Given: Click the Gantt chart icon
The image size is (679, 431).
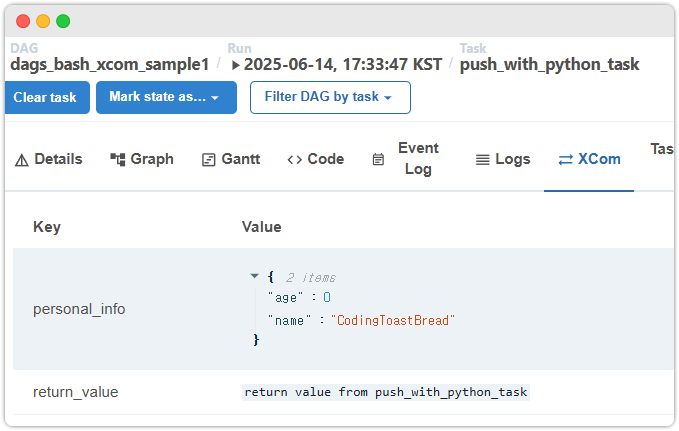Looking at the screenshot, I should (x=208, y=159).
